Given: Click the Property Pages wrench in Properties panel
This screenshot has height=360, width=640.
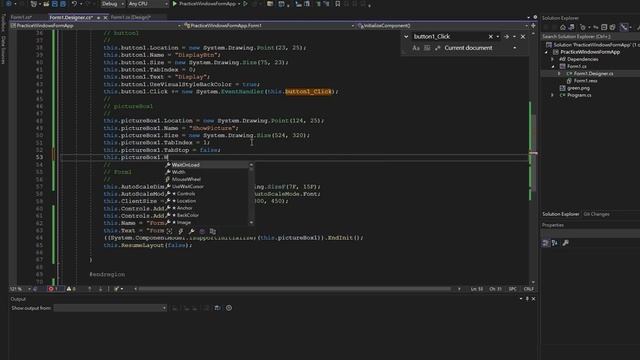Looking at the screenshot, I should 566,243.
